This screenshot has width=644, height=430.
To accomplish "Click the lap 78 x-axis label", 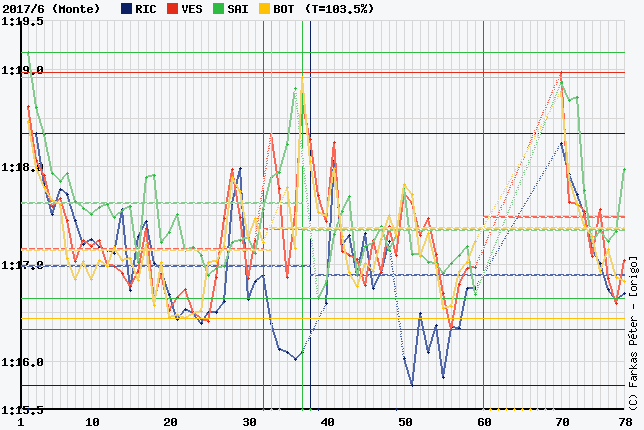I will click(x=625, y=422).
